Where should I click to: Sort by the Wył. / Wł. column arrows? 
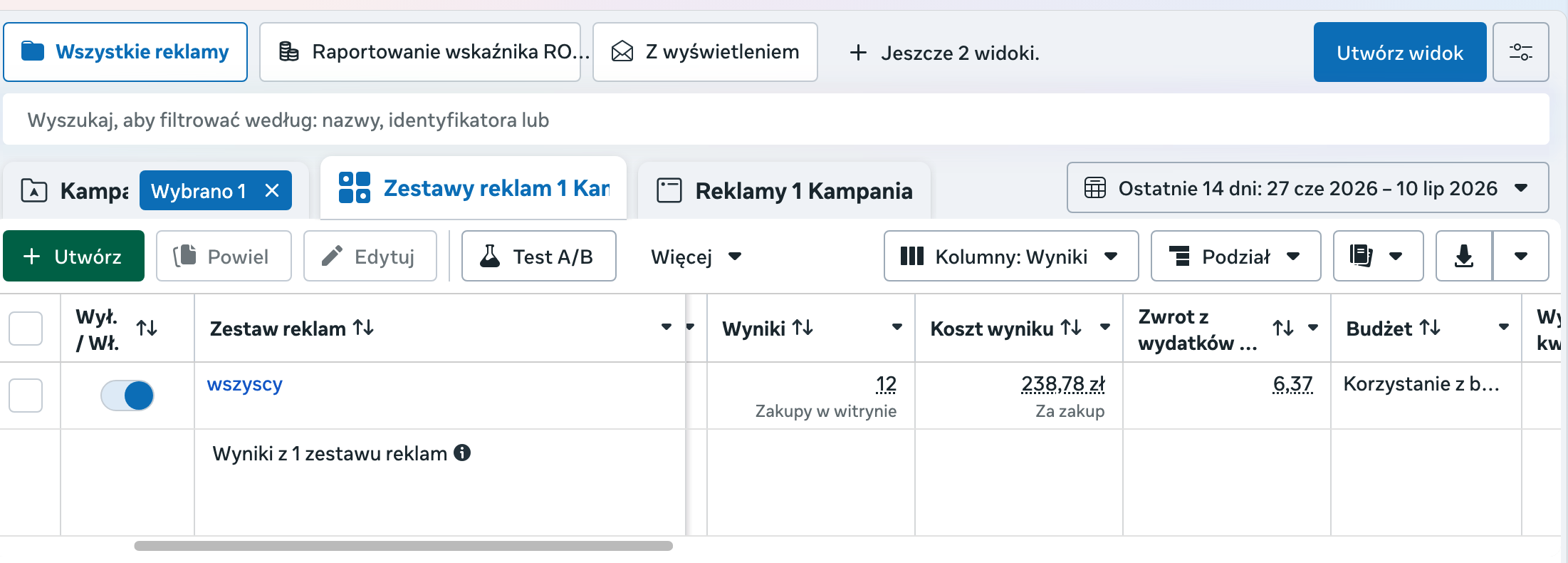[x=147, y=328]
